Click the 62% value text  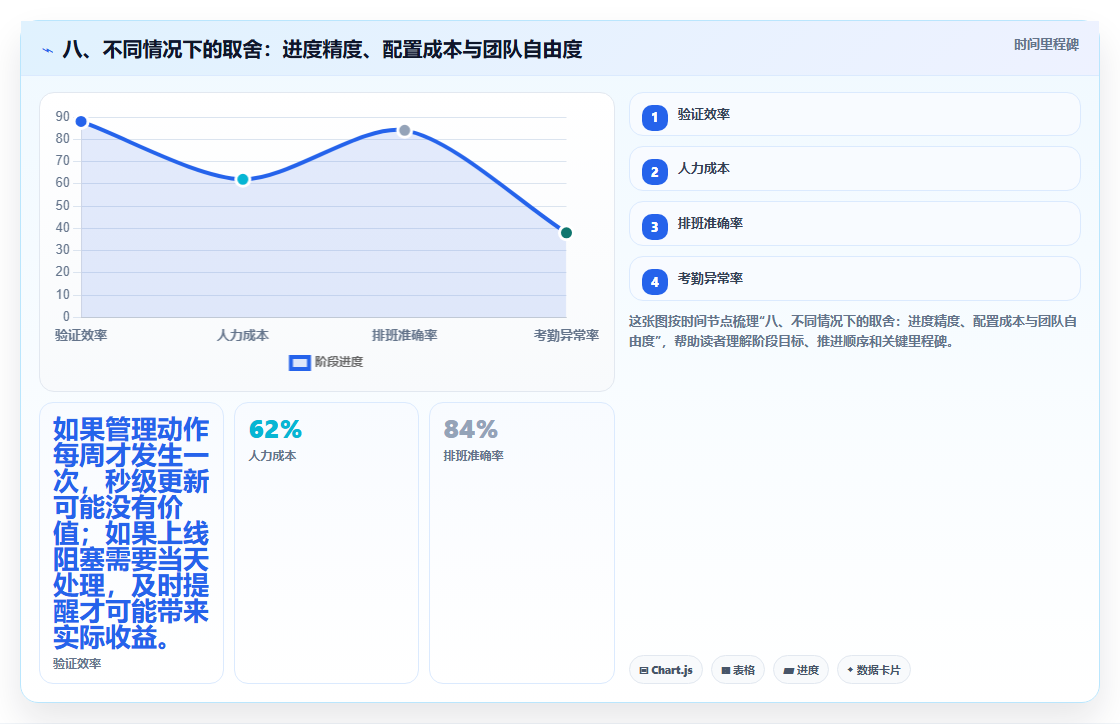point(275,430)
